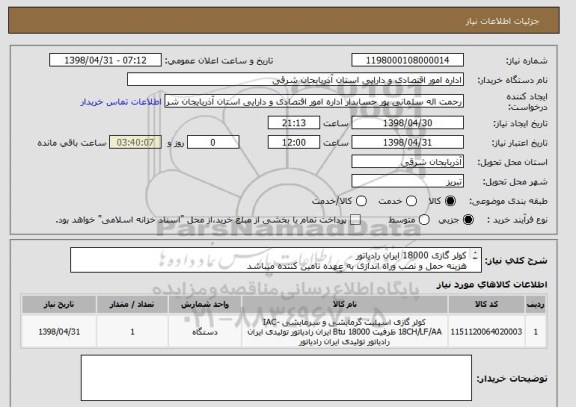
Task: Click the creation date field 1398/04/30
Action: click(407, 123)
